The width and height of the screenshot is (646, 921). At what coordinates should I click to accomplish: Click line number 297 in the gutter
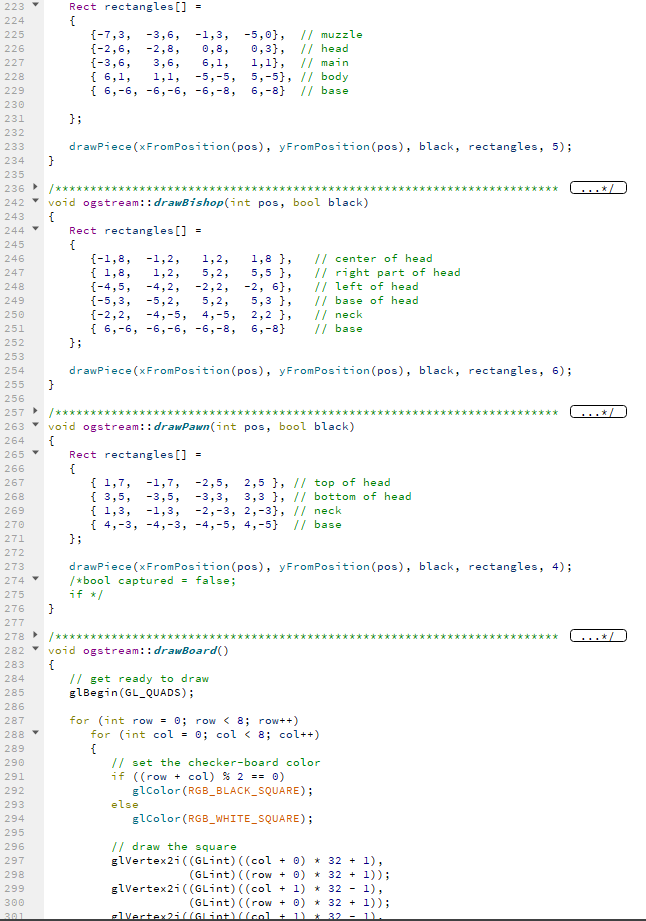coord(14,861)
